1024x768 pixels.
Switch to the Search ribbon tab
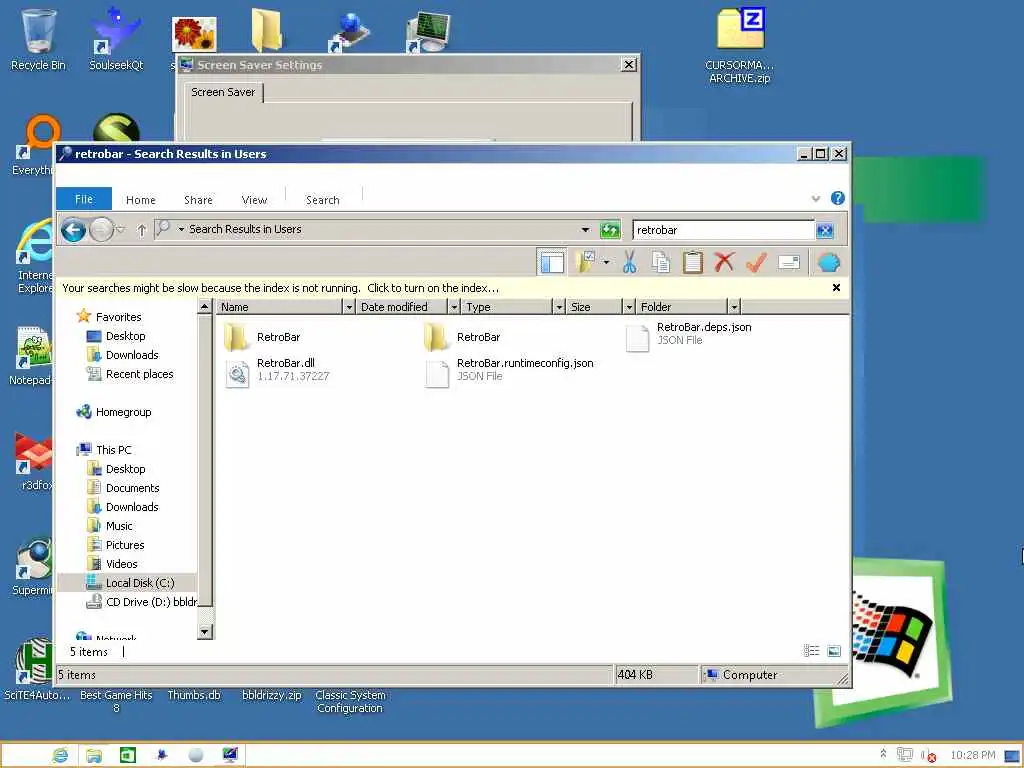[323, 200]
